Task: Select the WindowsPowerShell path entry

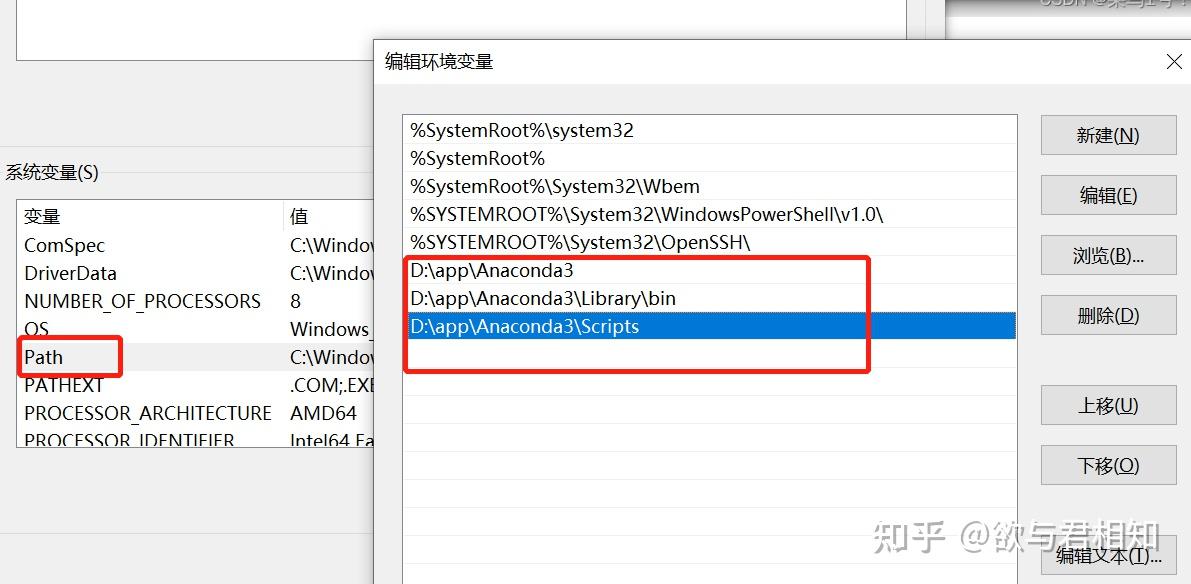Action: point(600,213)
